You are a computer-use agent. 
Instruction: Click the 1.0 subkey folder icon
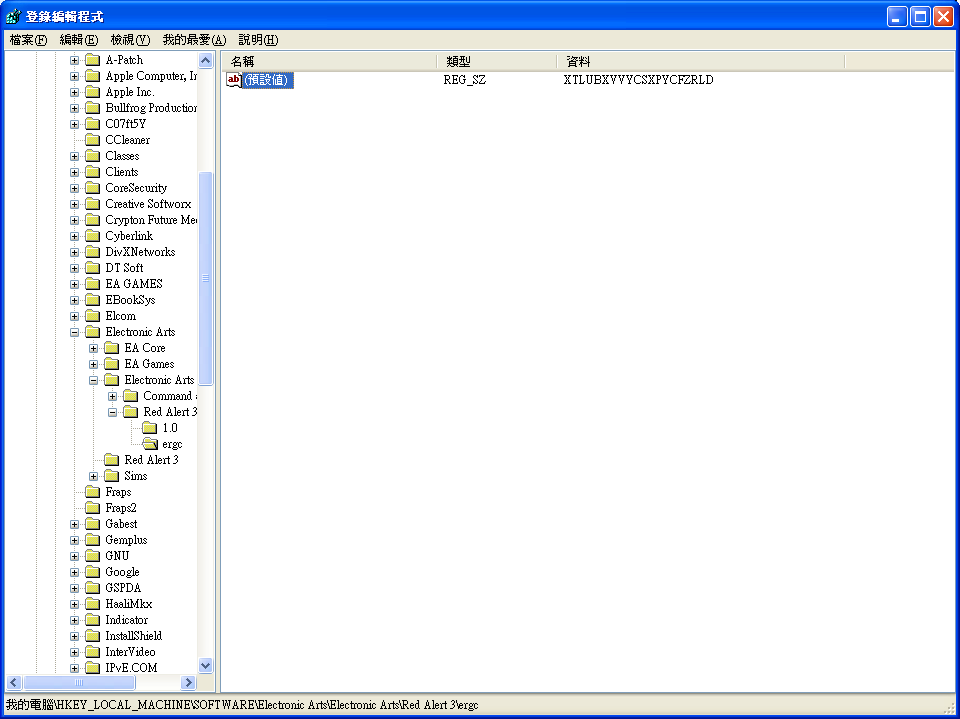pos(150,428)
